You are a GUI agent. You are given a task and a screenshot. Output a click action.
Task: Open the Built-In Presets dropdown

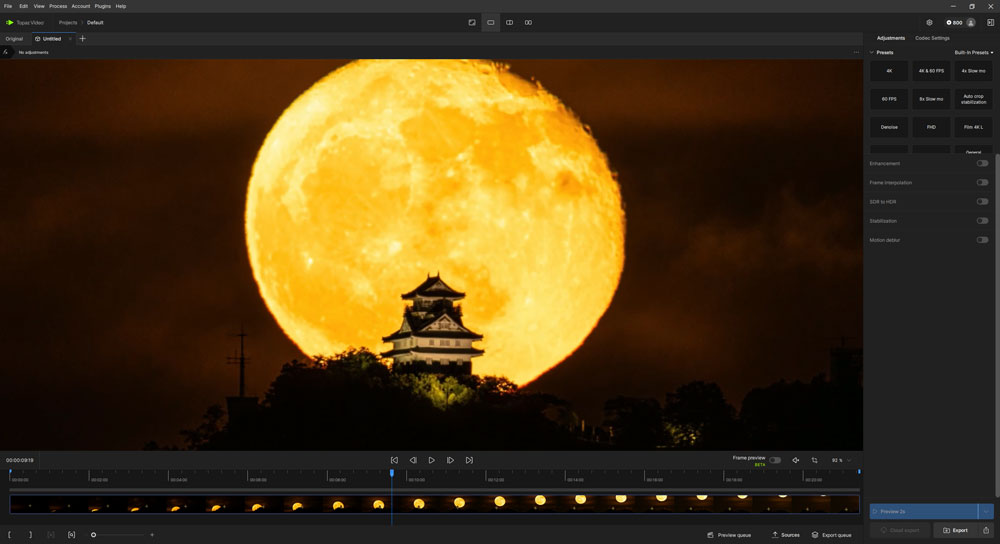pos(973,52)
